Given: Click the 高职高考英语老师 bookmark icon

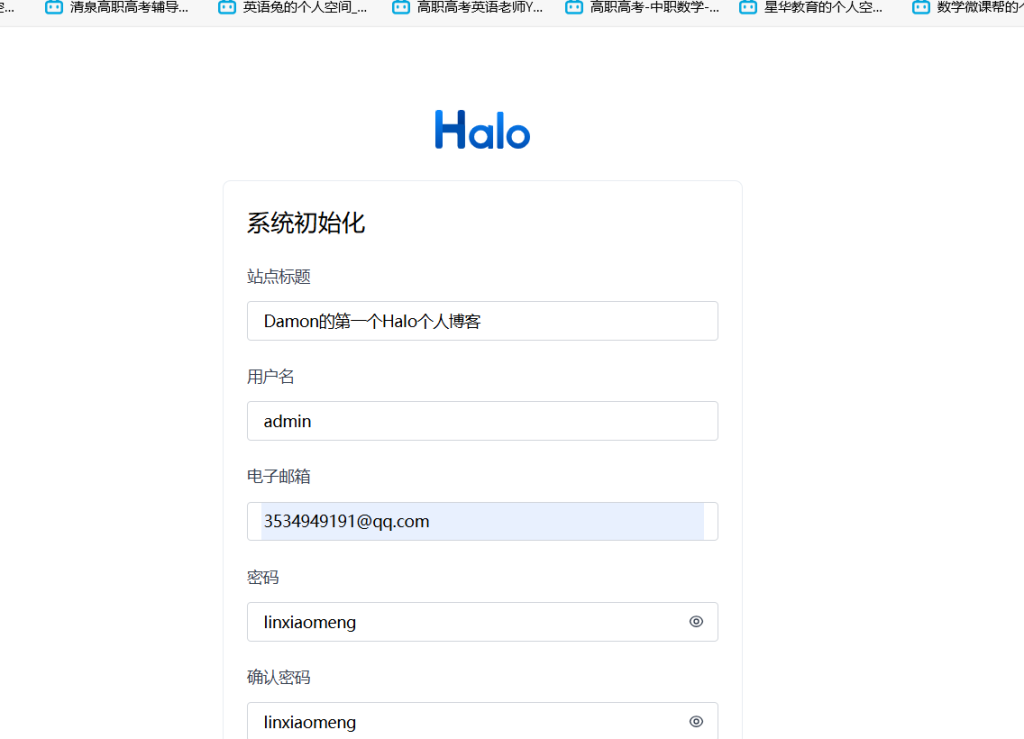Looking at the screenshot, I should pyautogui.click(x=401, y=7).
